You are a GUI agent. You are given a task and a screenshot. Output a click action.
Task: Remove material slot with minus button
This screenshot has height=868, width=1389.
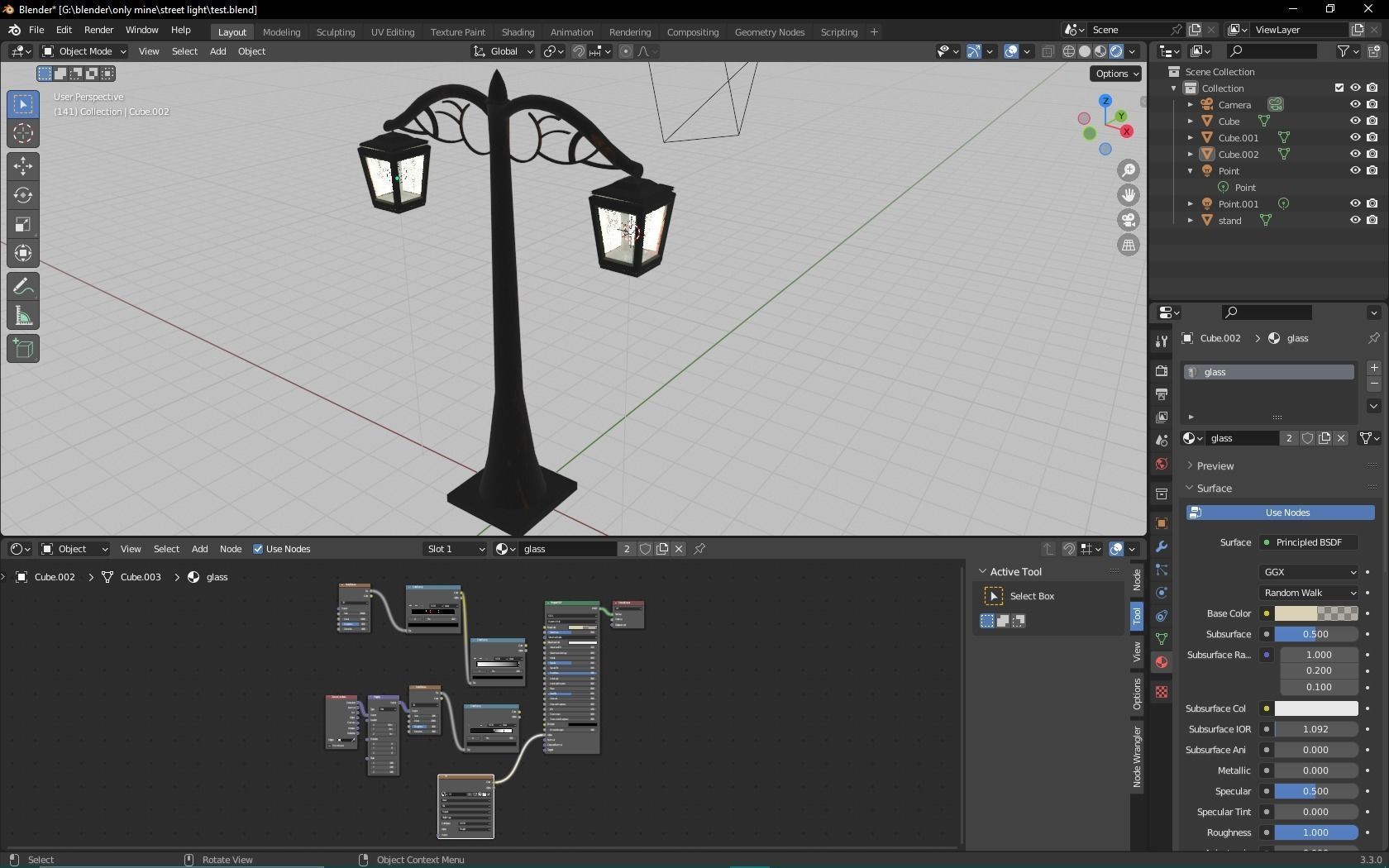[x=1374, y=384]
